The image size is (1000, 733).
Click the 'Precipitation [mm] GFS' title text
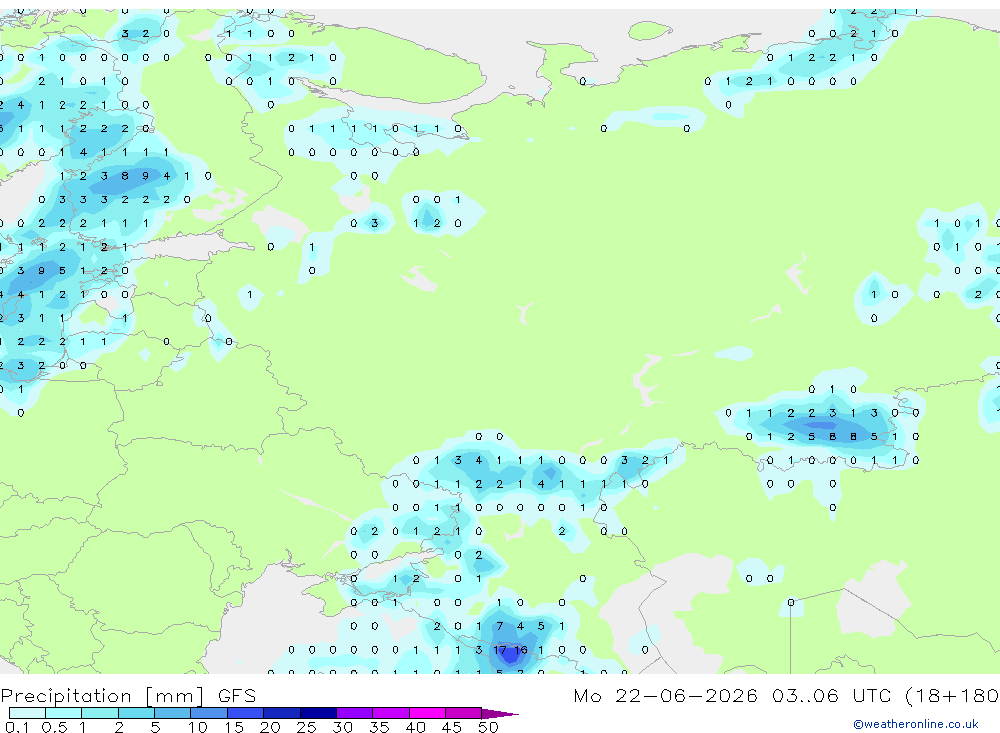128,695
